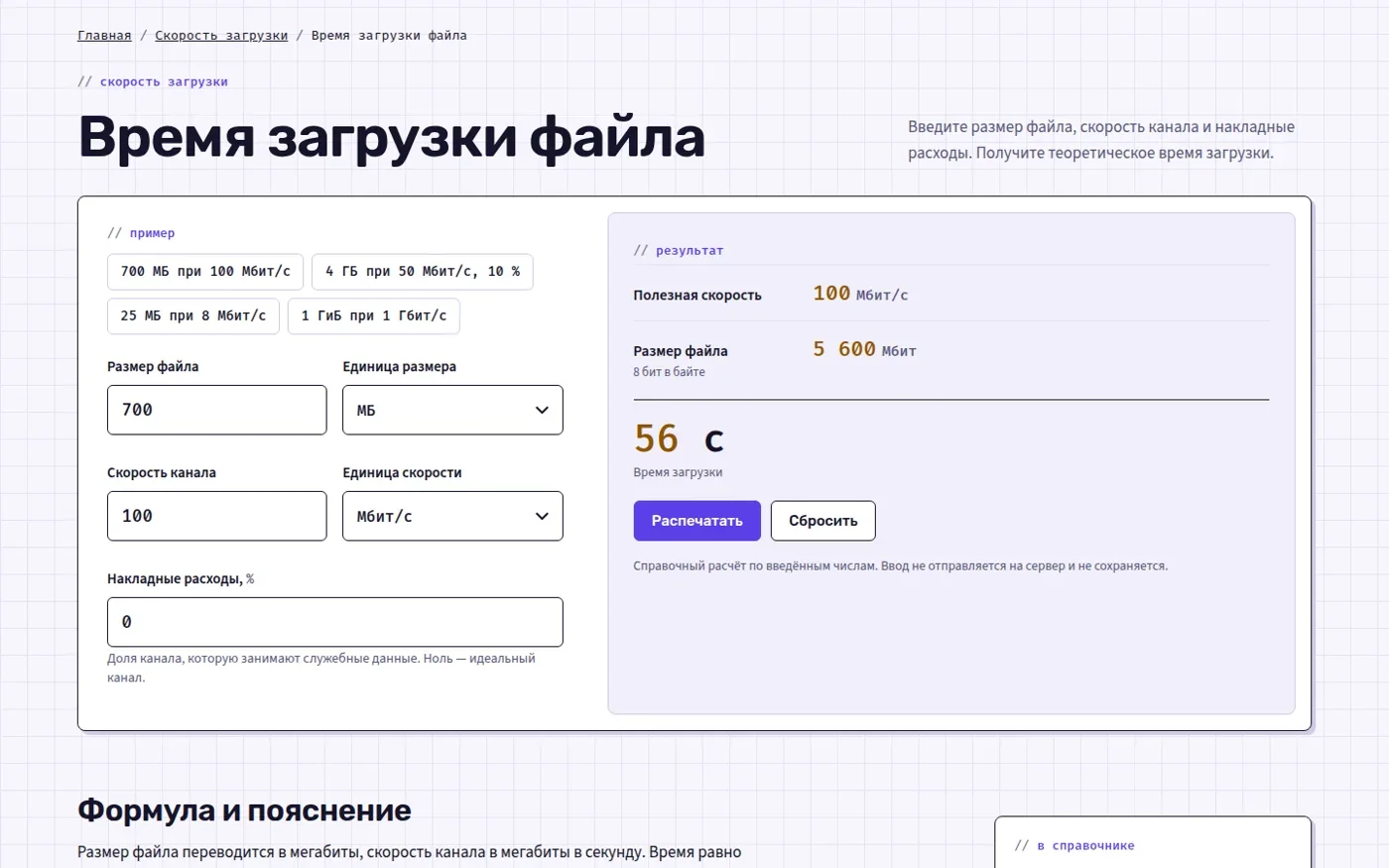Focus the Скорость канала input field

pos(217,516)
